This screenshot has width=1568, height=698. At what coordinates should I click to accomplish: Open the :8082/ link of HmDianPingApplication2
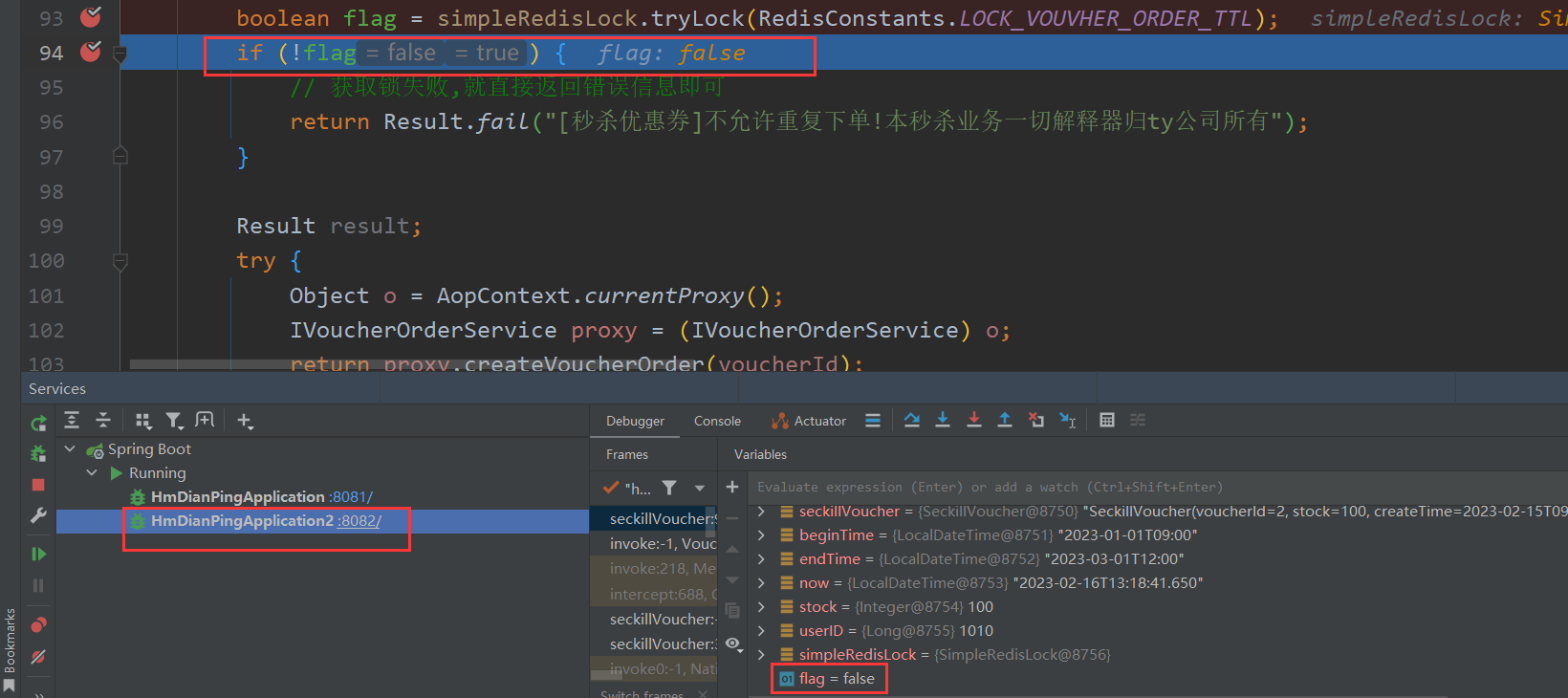click(x=359, y=520)
